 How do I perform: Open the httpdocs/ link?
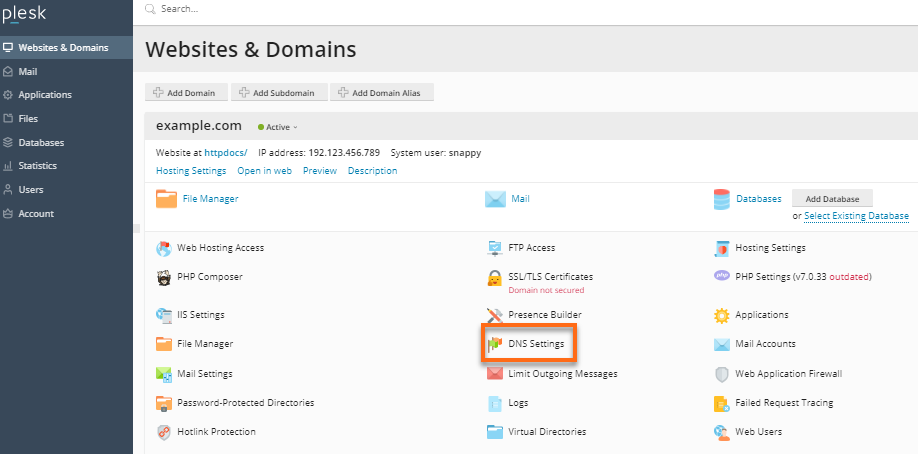pyautogui.click(x=225, y=153)
